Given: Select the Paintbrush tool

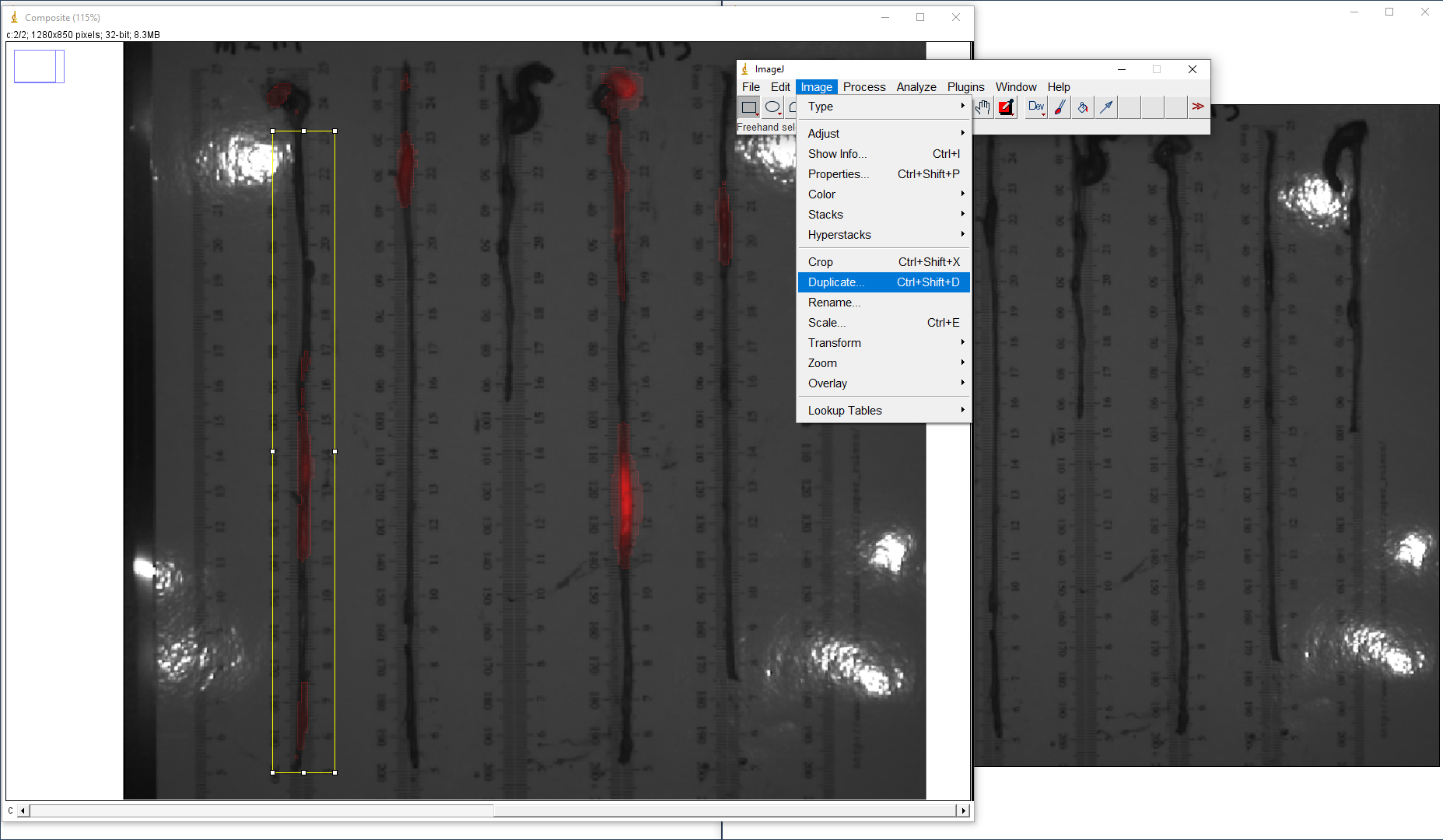Looking at the screenshot, I should click(x=1059, y=107).
